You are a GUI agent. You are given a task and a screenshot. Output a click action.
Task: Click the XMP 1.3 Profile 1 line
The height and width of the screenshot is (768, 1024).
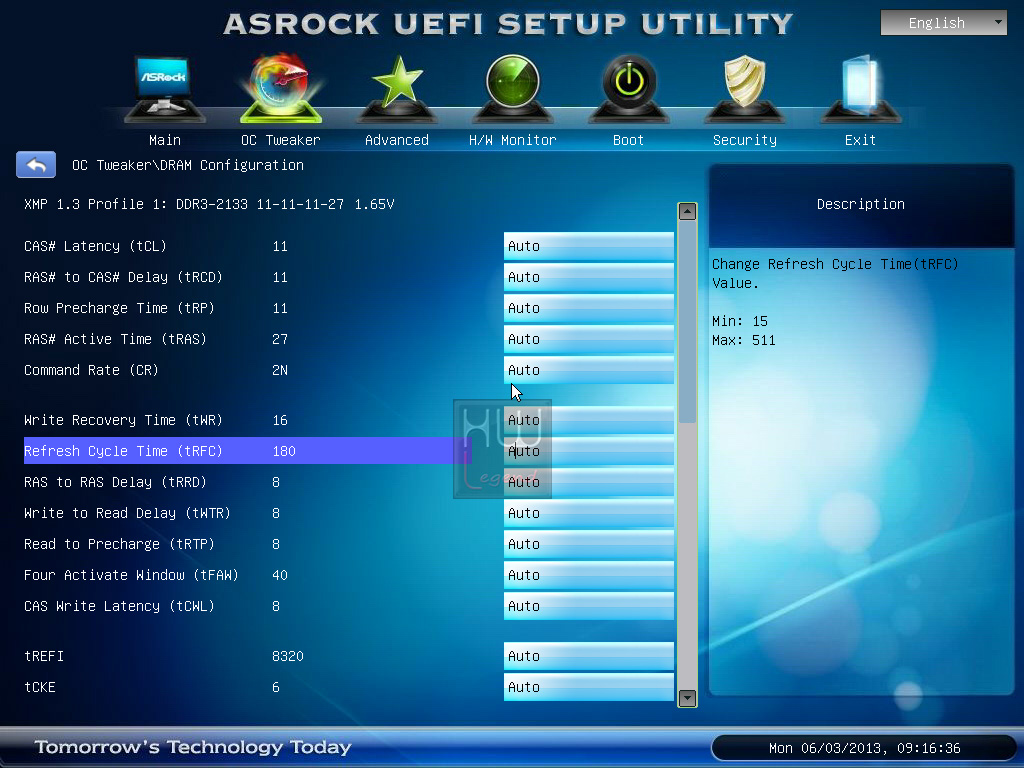(x=209, y=204)
